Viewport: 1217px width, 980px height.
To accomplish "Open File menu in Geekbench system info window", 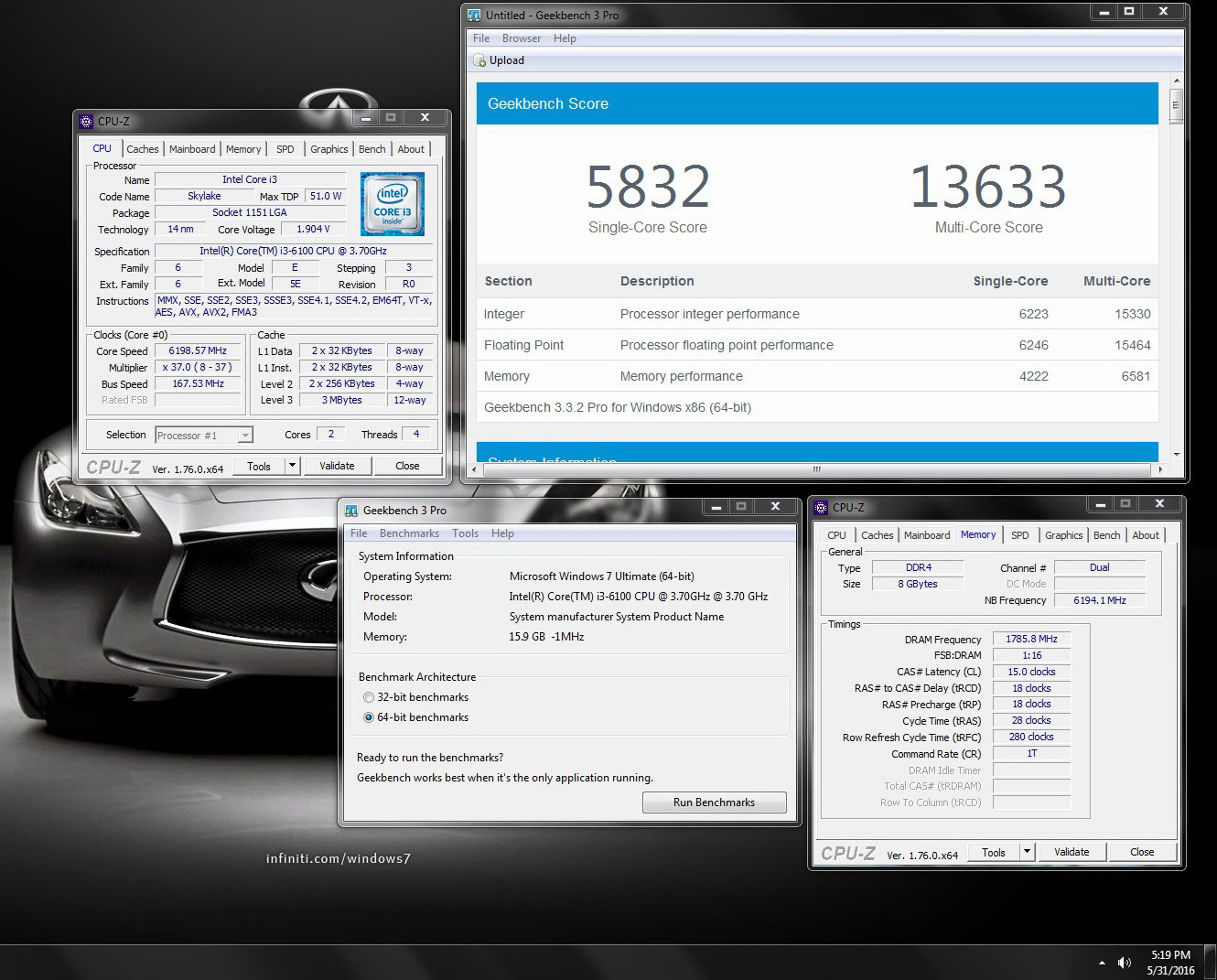I will (x=359, y=533).
